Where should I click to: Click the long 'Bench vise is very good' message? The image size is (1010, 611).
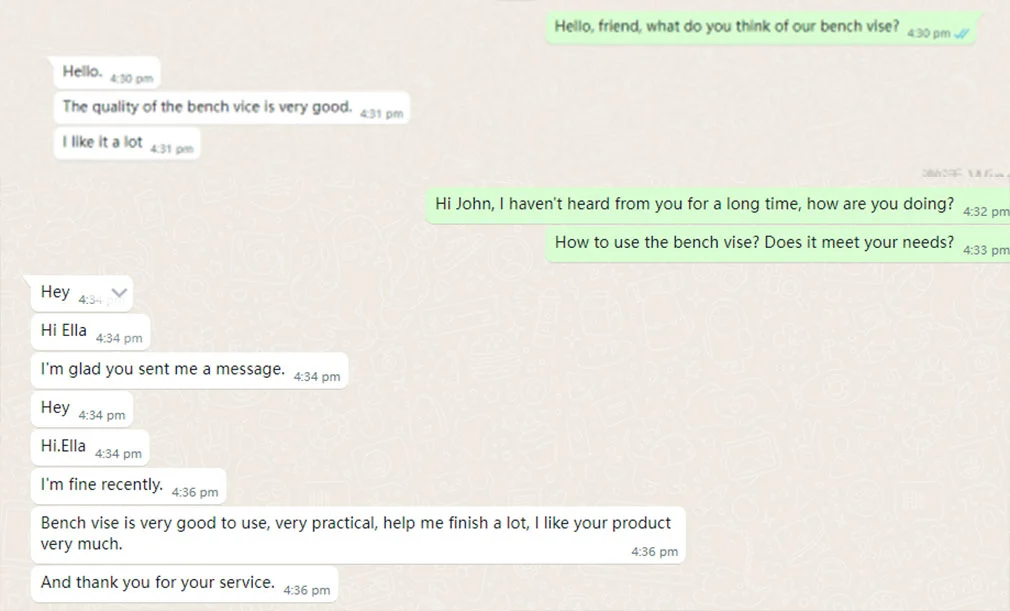(x=356, y=533)
